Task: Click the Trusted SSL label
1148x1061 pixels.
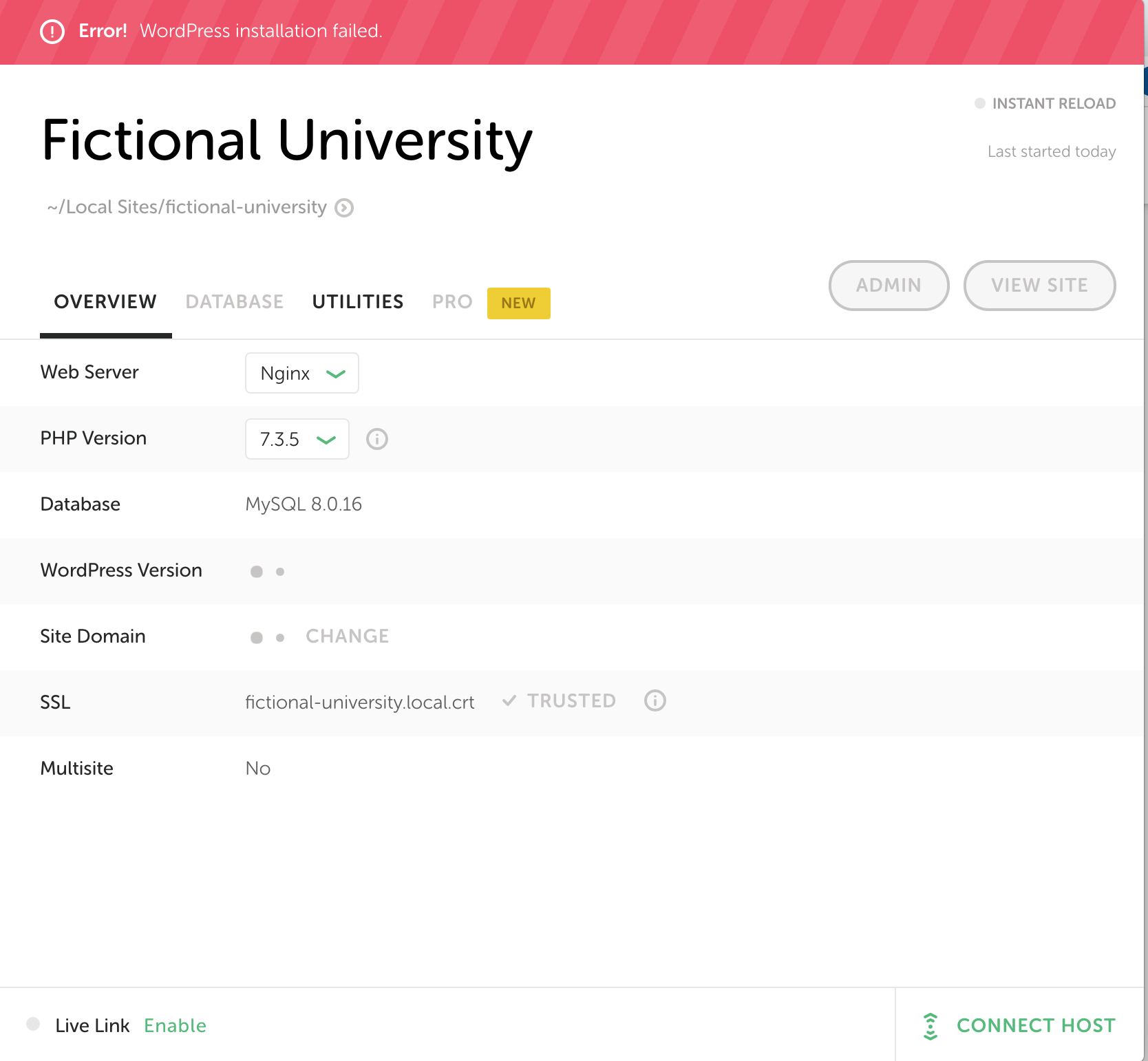Action: click(x=572, y=701)
